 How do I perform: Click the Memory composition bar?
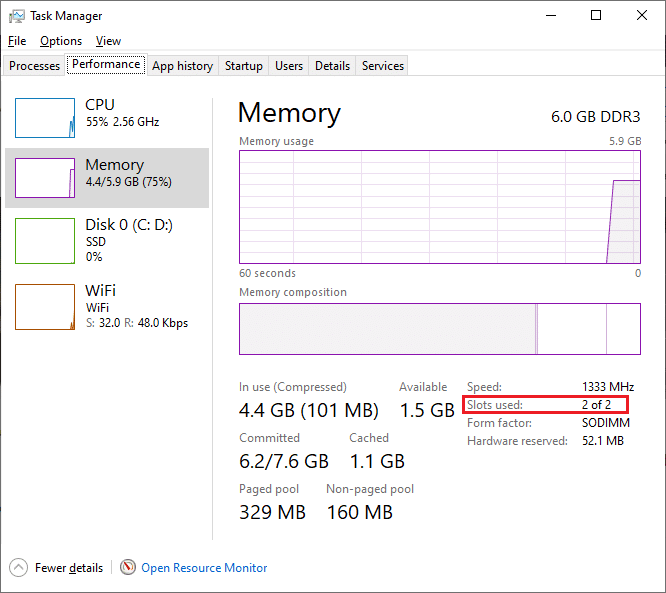pyautogui.click(x=439, y=329)
